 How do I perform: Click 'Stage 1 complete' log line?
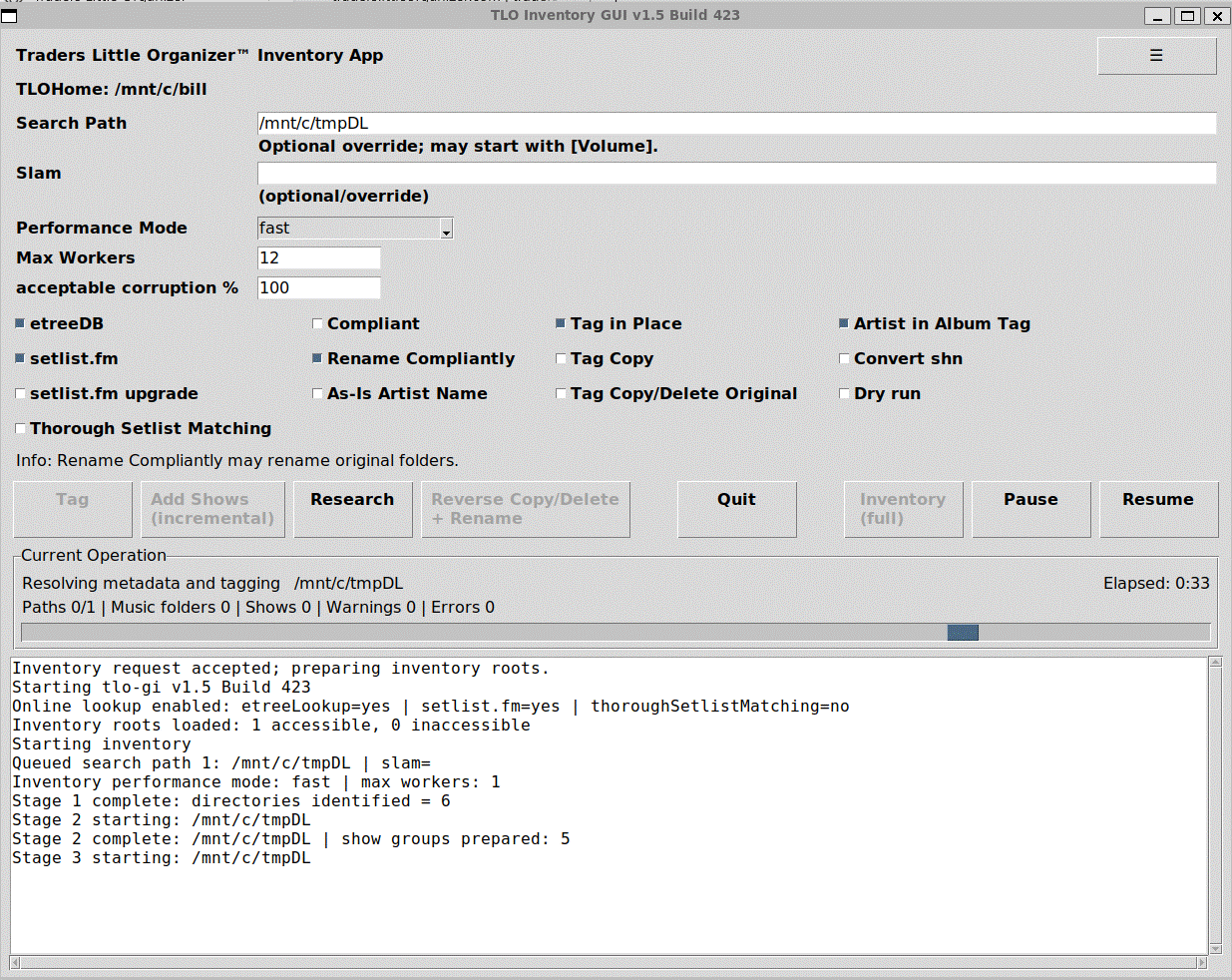coord(231,801)
